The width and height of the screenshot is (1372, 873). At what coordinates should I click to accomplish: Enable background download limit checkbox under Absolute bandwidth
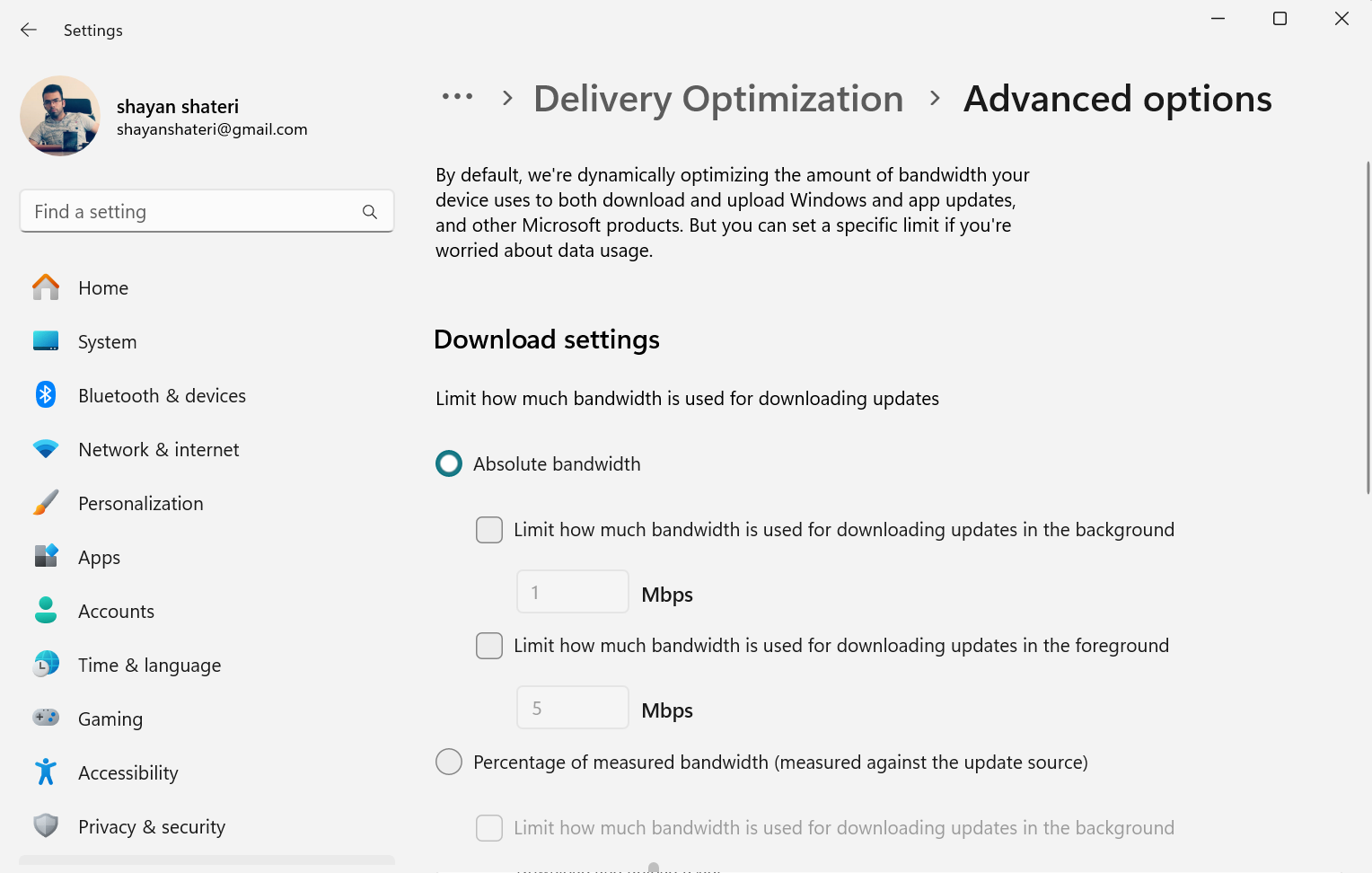tap(489, 530)
